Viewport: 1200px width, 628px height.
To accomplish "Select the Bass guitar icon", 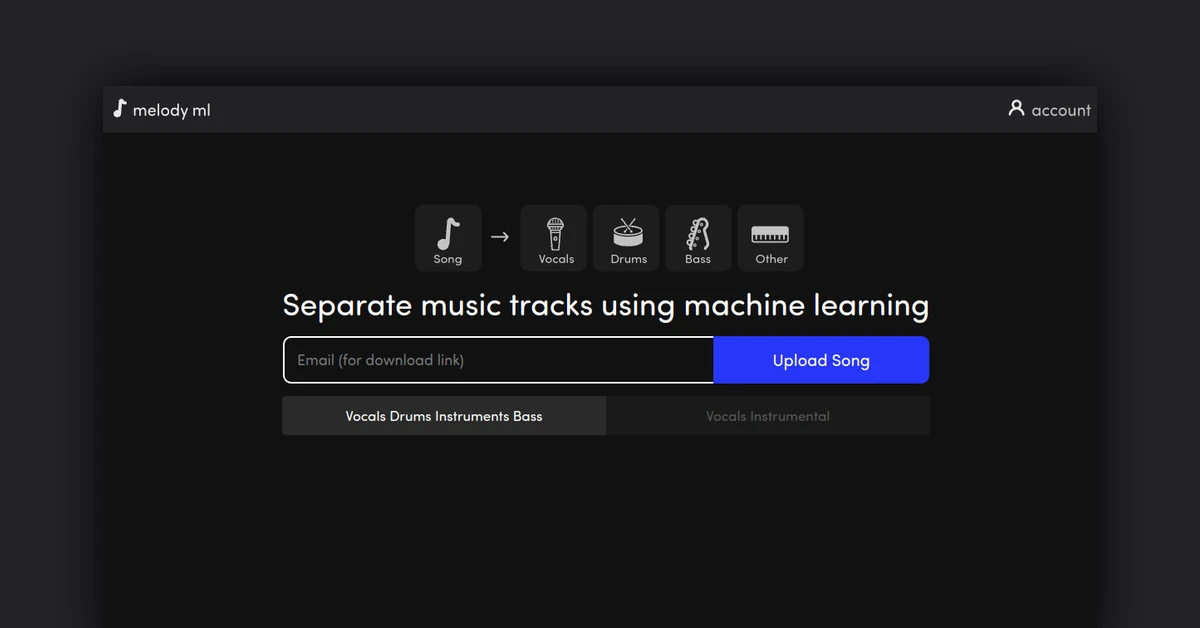I will click(x=698, y=233).
